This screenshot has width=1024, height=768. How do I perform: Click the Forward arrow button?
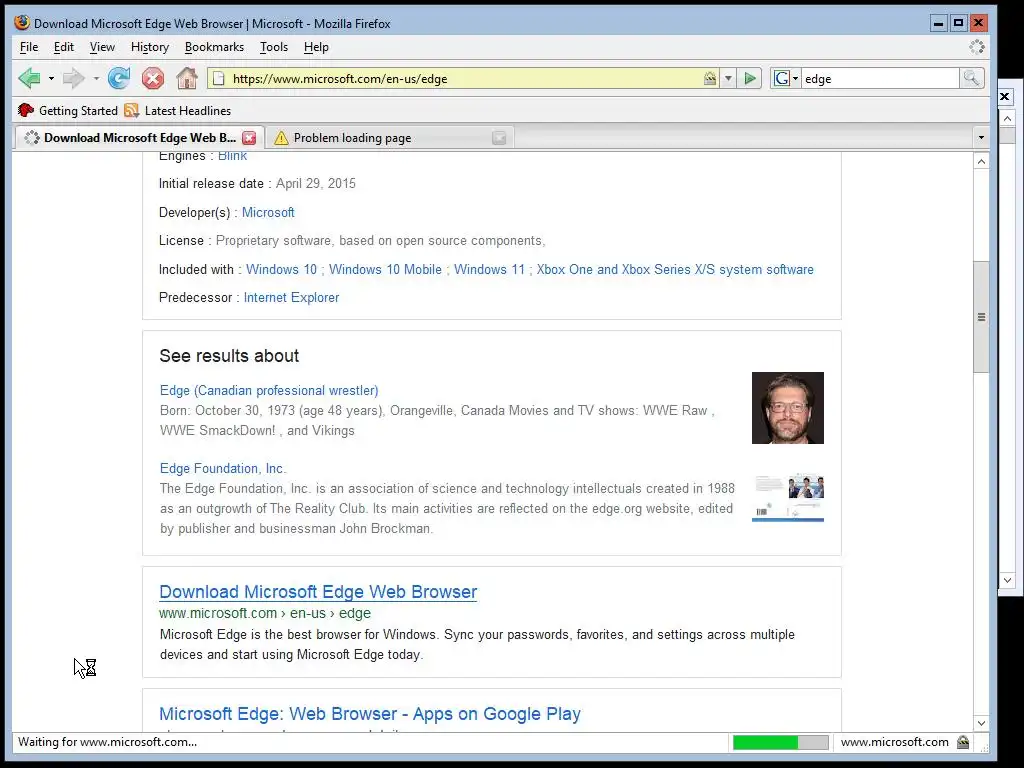(73, 78)
